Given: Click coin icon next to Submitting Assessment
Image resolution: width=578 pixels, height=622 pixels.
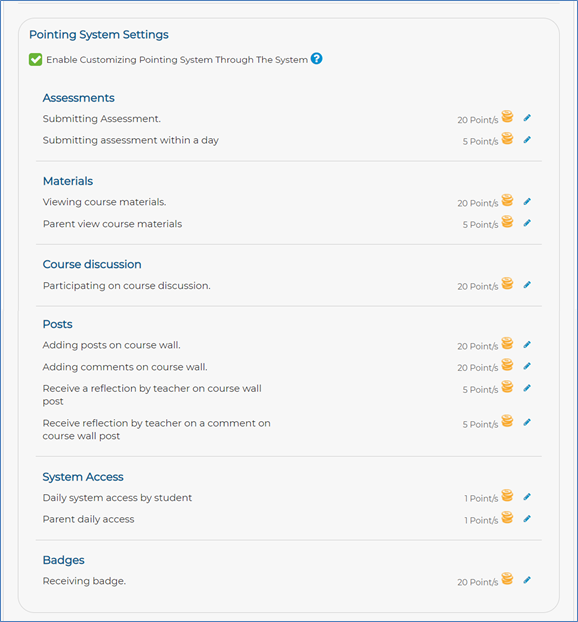Looking at the screenshot, I should (507, 117).
